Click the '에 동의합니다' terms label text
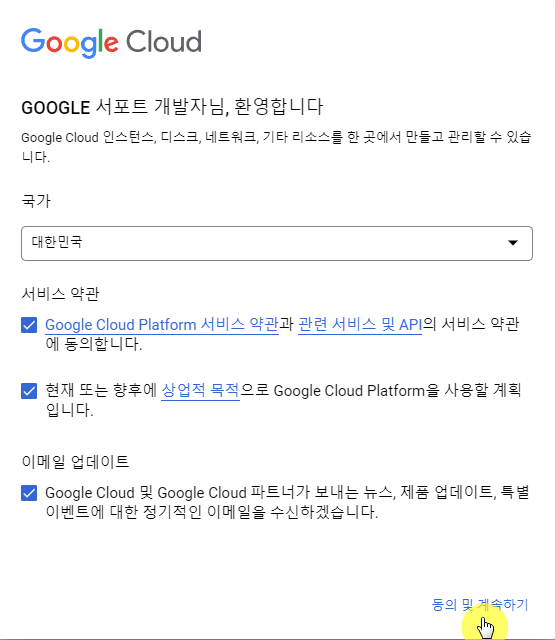 (93, 344)
